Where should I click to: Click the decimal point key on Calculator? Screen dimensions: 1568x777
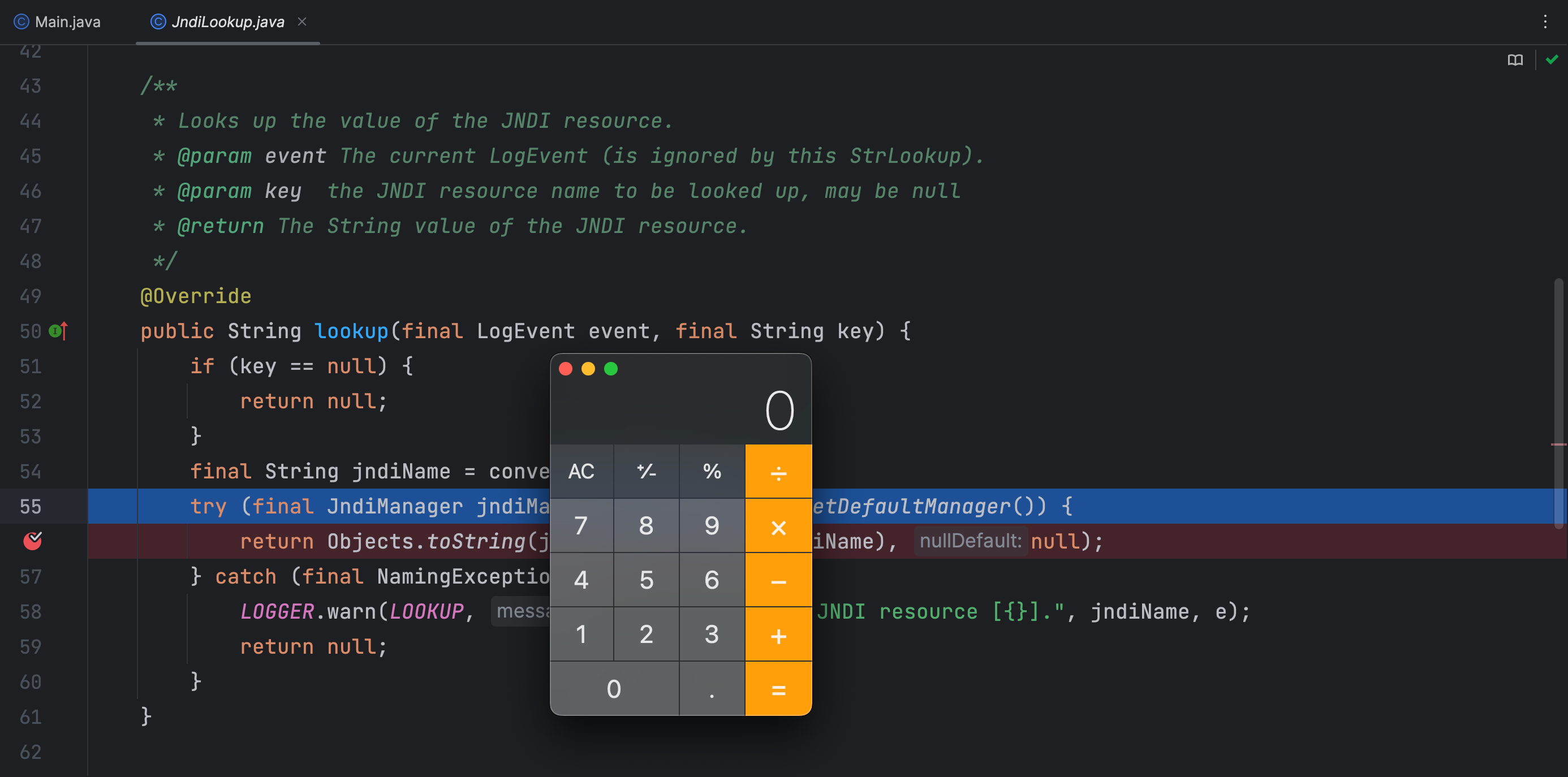(x=712, y=689)
